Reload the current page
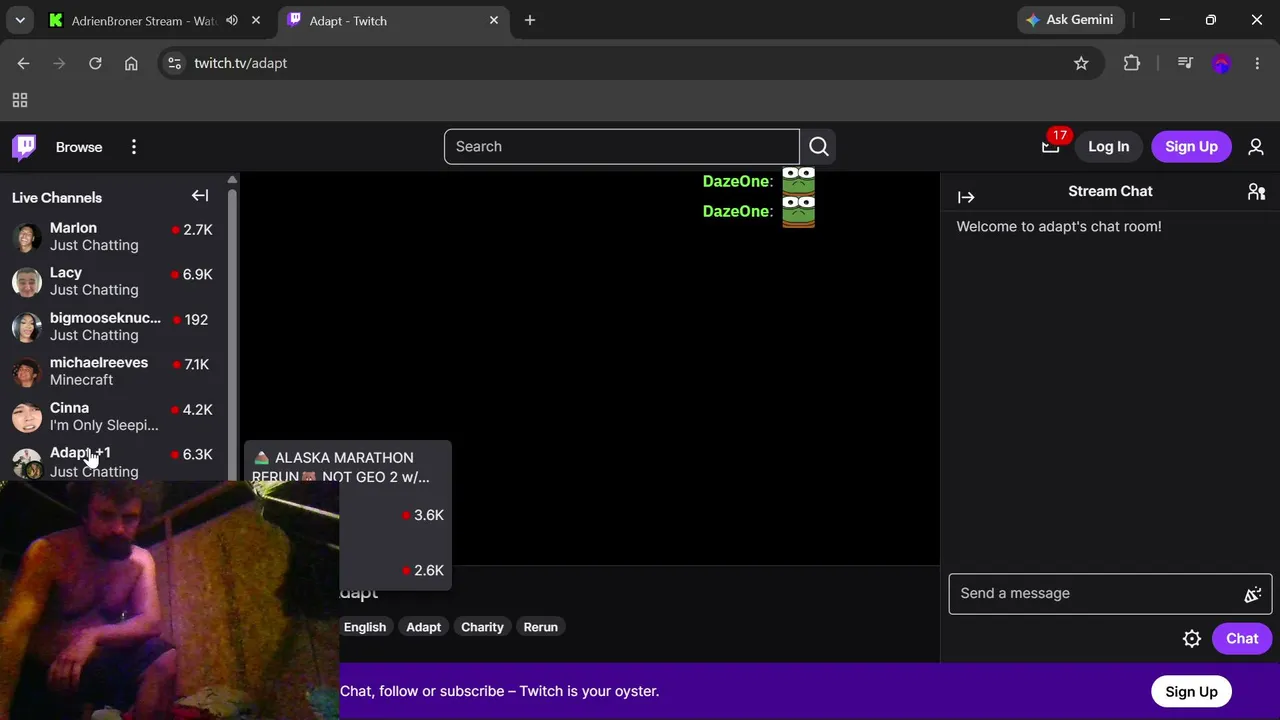 tap(95, 63)
